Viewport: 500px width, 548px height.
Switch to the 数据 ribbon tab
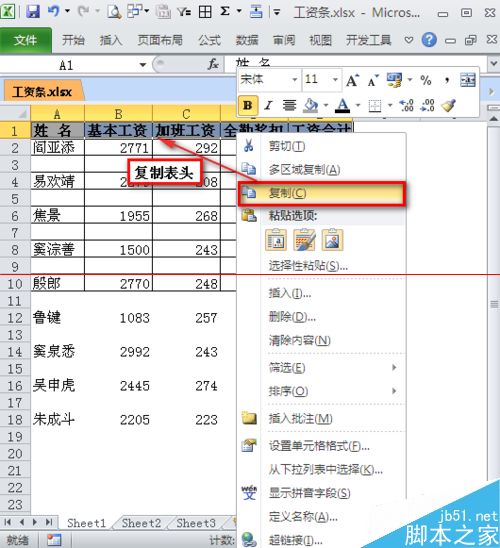coord(247,40)
